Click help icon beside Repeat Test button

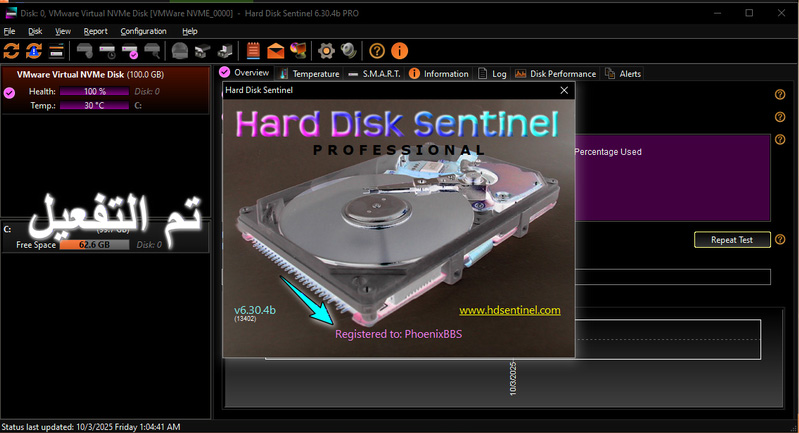pyautogui.click(x=780, y=240)
